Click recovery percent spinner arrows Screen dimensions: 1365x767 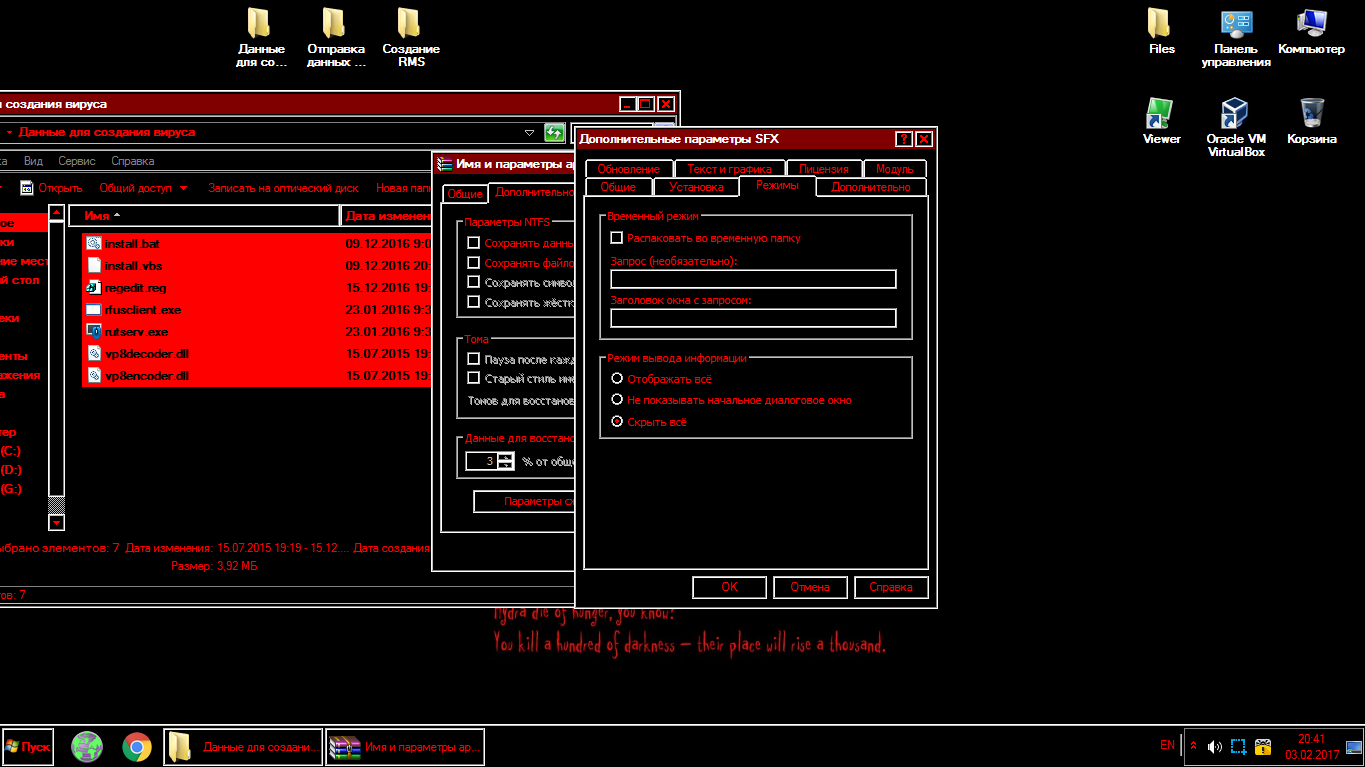tap(506, 461)
